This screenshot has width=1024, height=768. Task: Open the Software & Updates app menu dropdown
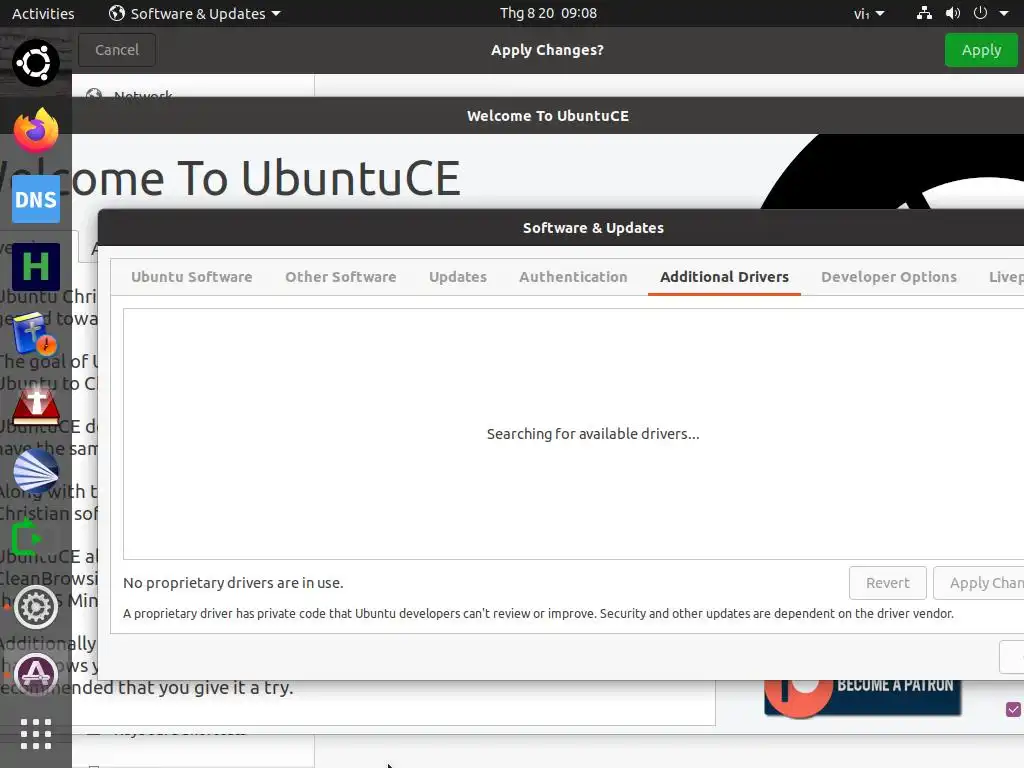pyautogui.click(x=195, y=13)
